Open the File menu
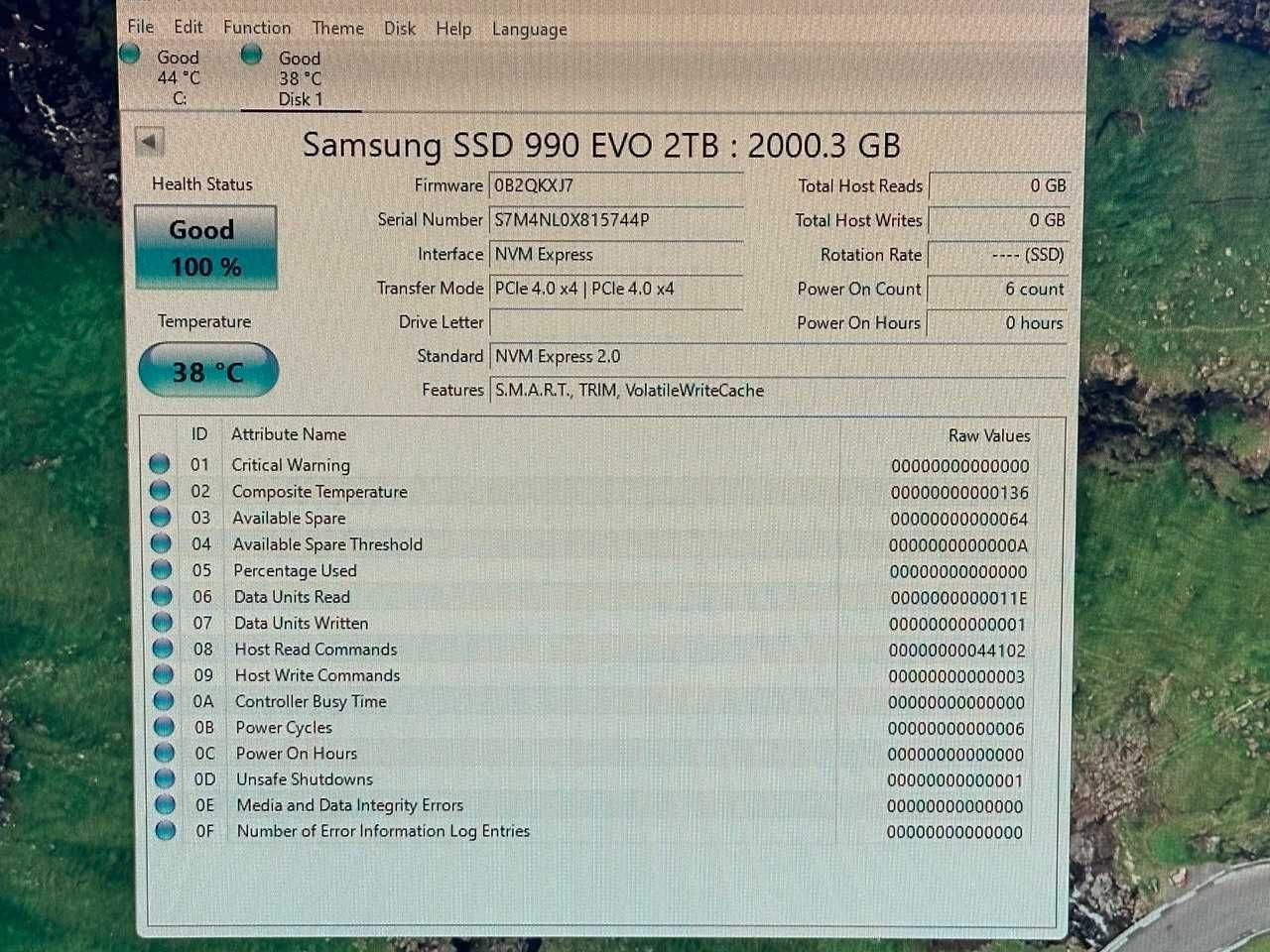This screenshot has width=1270, height=952. pos(141,27)
